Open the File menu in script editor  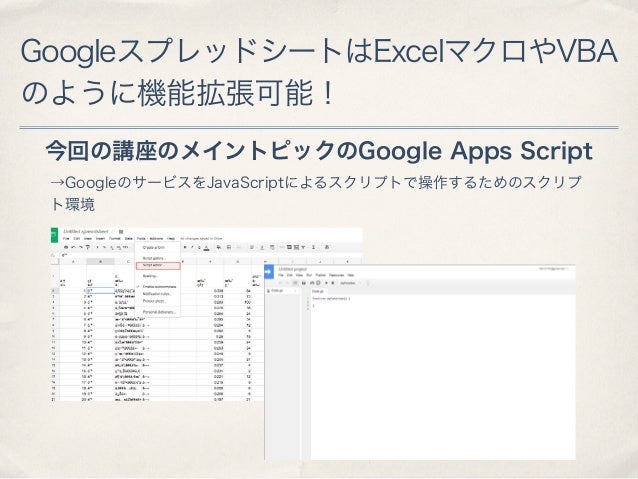pos(281,275)
